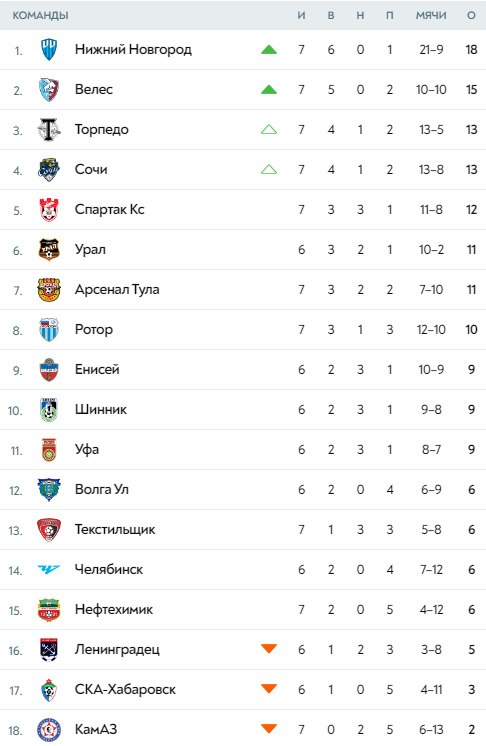486x746 pixels.
Task: Open the СКА-Хабаровск team link
Action: pyautogui.click(x=126, y=689)
